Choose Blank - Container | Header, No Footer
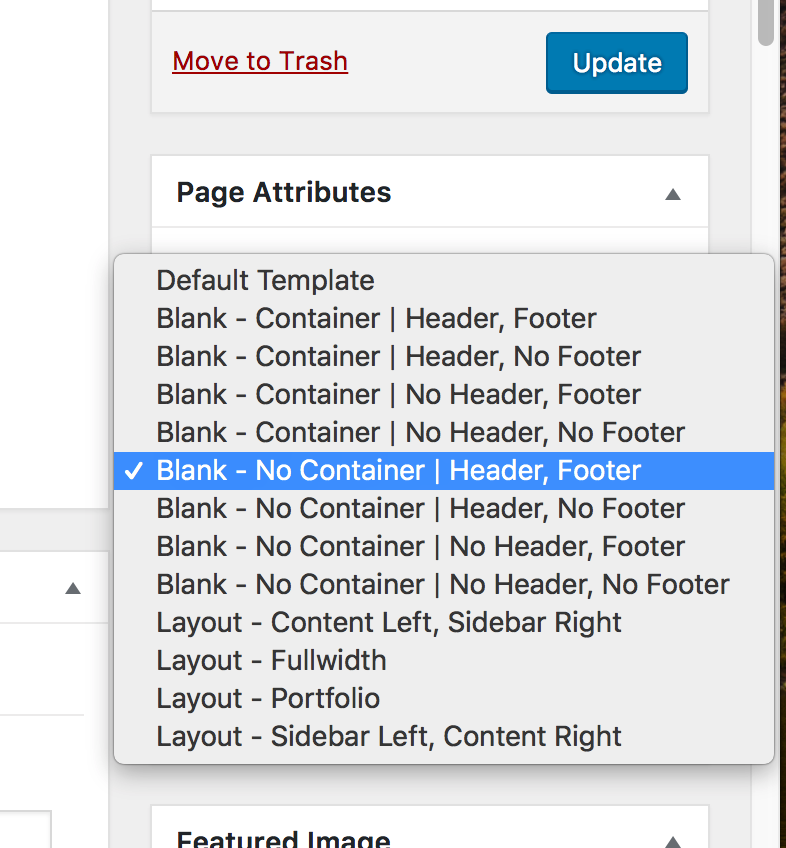The height and width of the screenshot is (848, 786). click(x=398, y=357)
